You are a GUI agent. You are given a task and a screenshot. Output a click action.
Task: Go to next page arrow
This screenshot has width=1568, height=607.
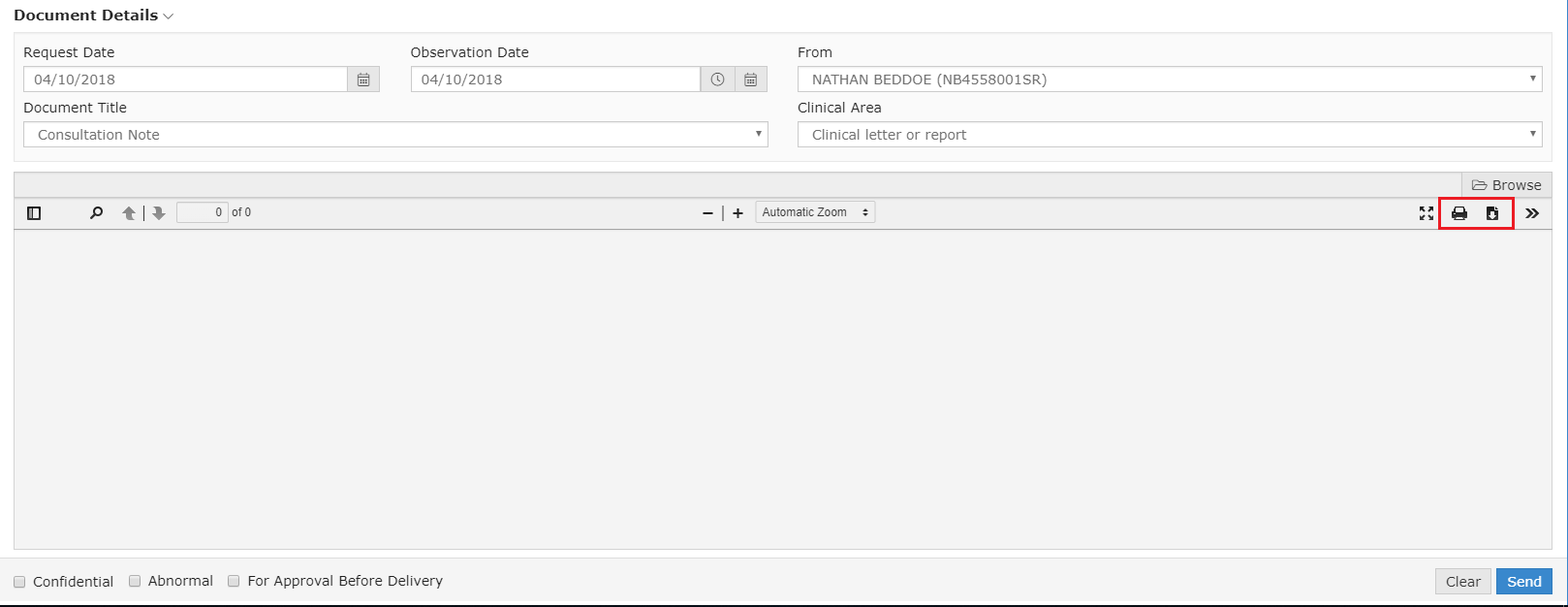tap(159, 213)
